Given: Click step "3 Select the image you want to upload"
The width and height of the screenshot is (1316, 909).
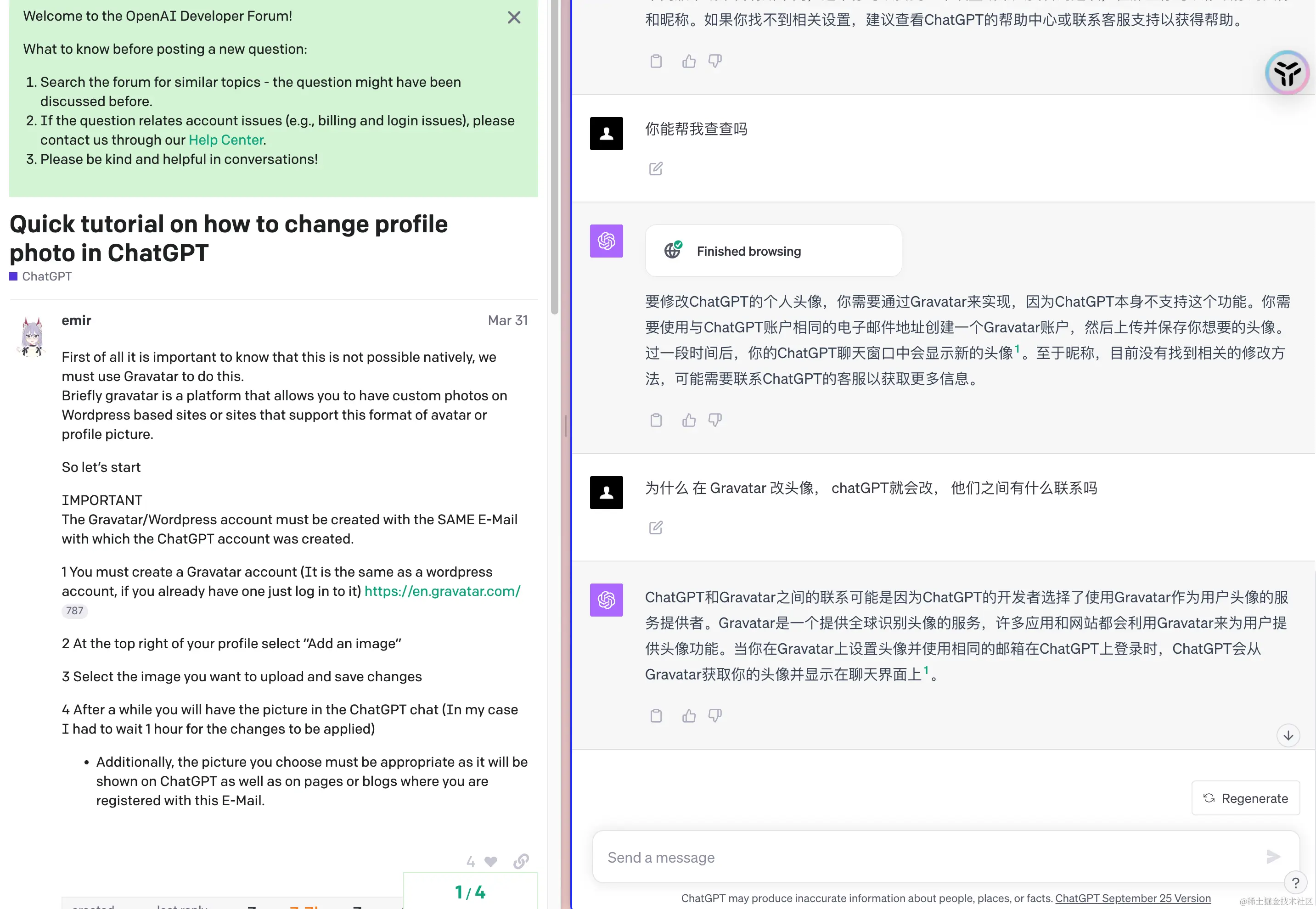Looking at the screenshot, I should pos(242,677).
